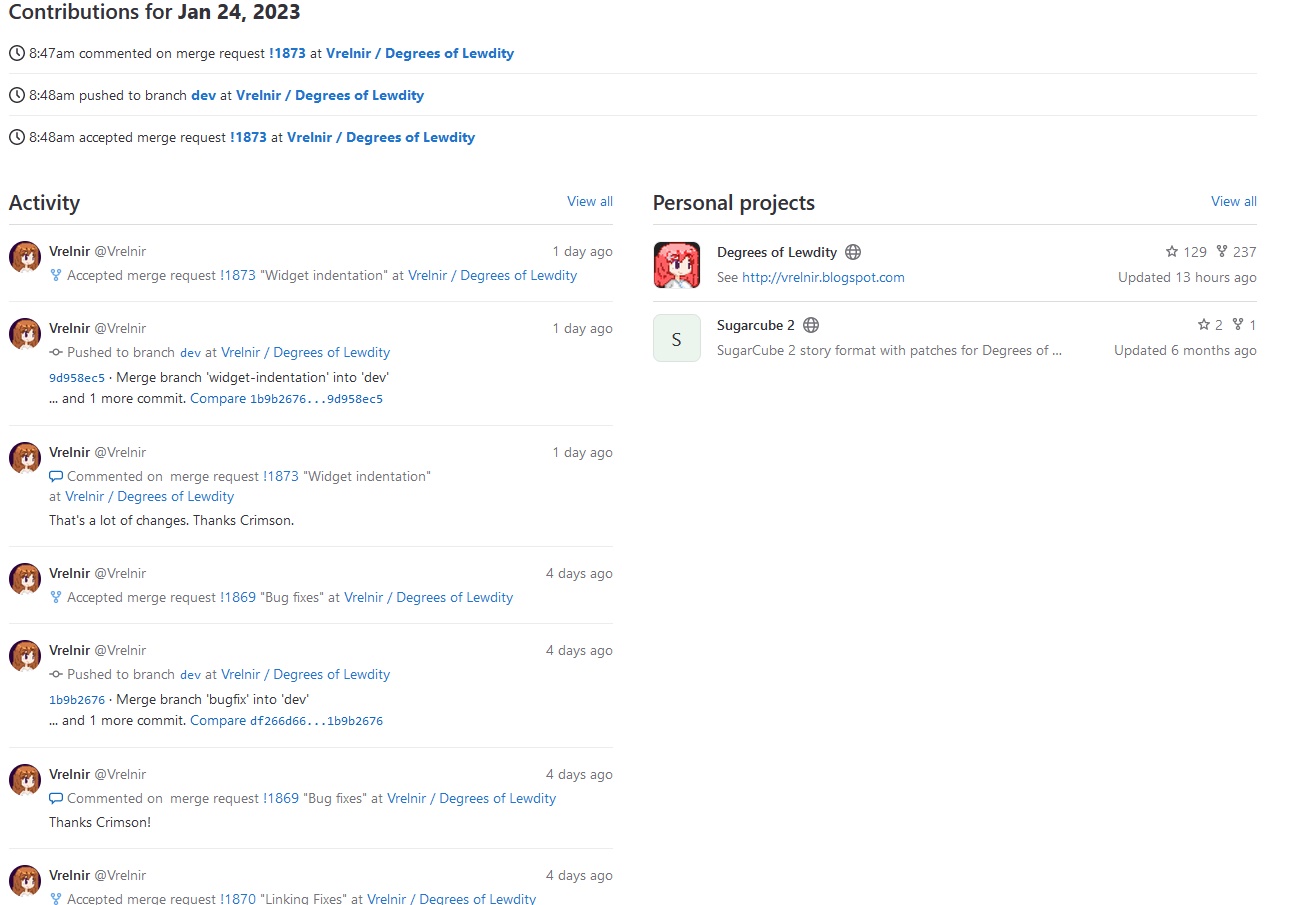Open Degrees of Lewdity personal project title
Image resolution: width=1314 pixels, height=905 pixels.
tap(776, 252)
